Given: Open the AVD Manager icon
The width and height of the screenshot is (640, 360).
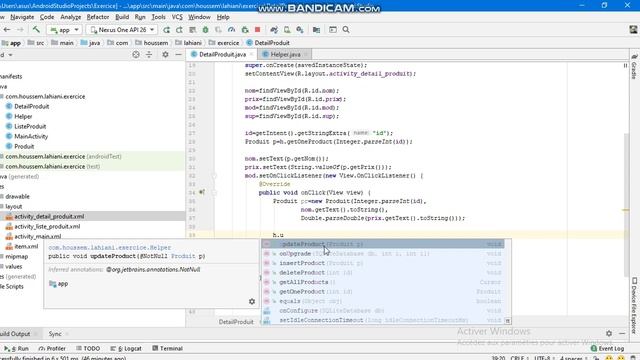Looking at the screenshot, I should [x=287, y=30].
